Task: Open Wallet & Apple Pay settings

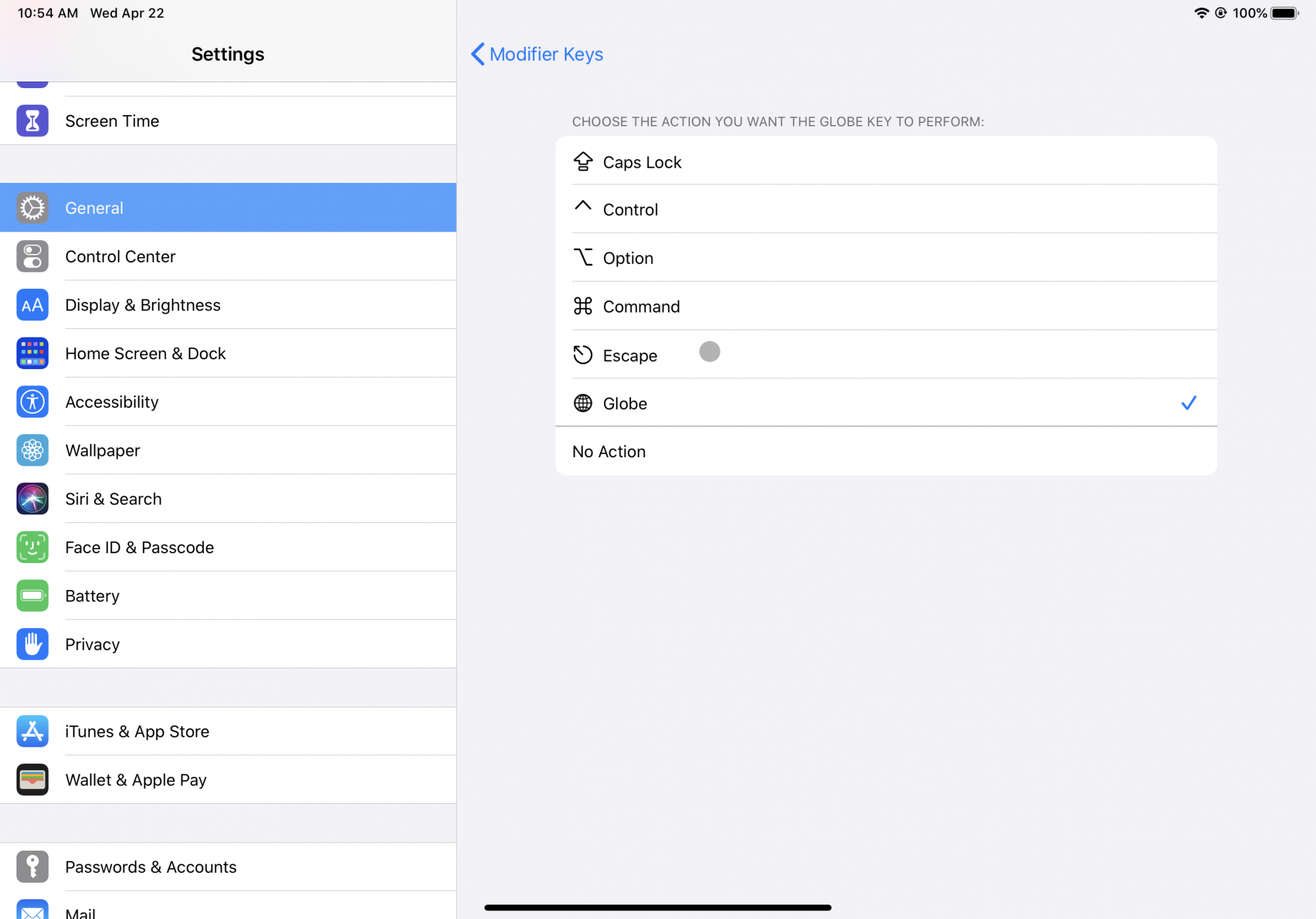Action: (x=228, y=780)
